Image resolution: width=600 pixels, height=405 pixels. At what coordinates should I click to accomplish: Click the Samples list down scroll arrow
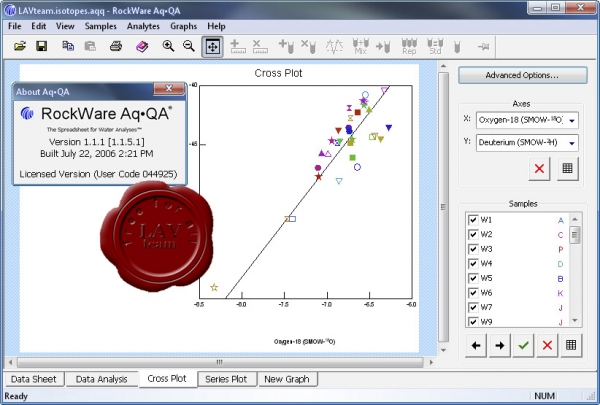click(575, 321)
